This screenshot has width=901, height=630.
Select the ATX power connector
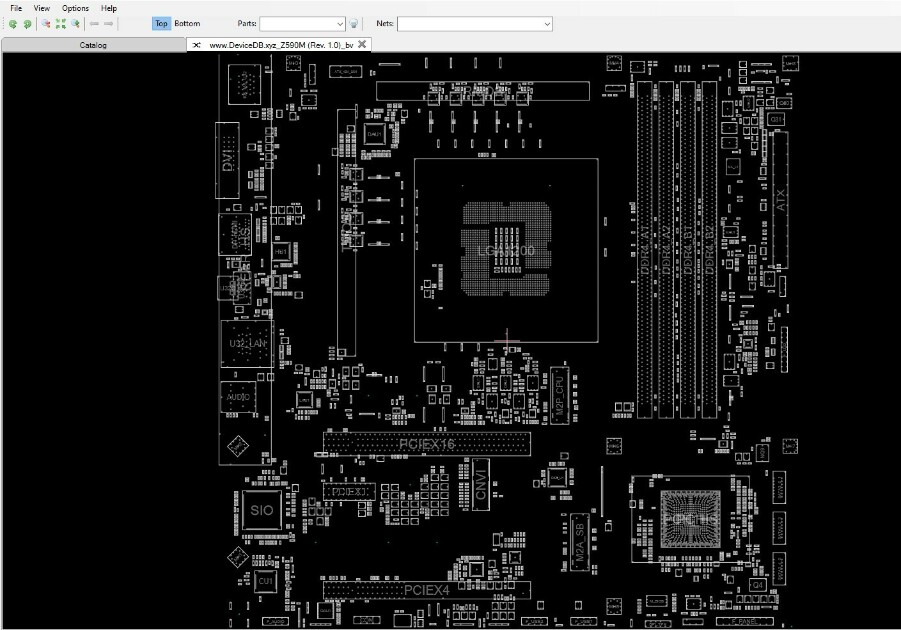pos(780,199)
